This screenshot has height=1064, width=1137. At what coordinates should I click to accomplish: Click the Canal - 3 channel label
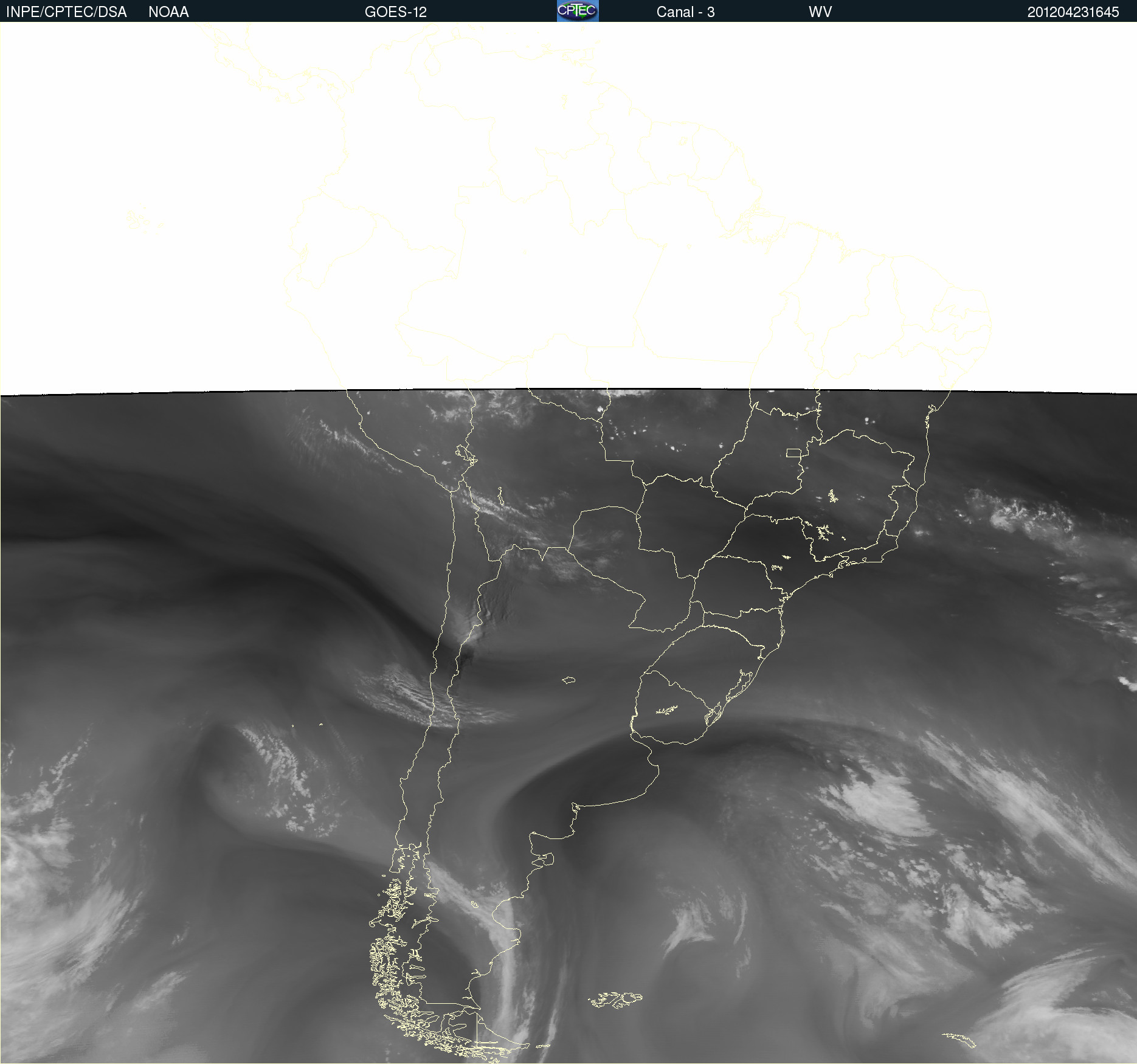point(685,12)
